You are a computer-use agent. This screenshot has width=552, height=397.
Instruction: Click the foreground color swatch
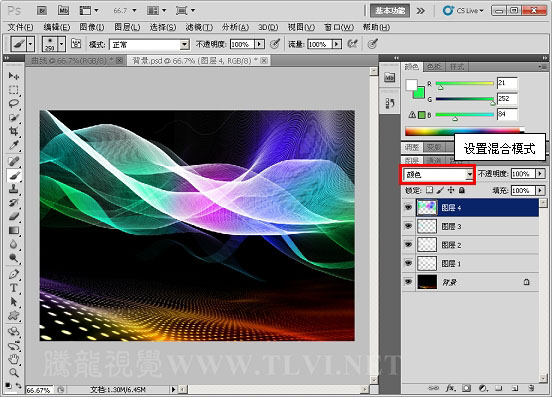tap(411, 85)
